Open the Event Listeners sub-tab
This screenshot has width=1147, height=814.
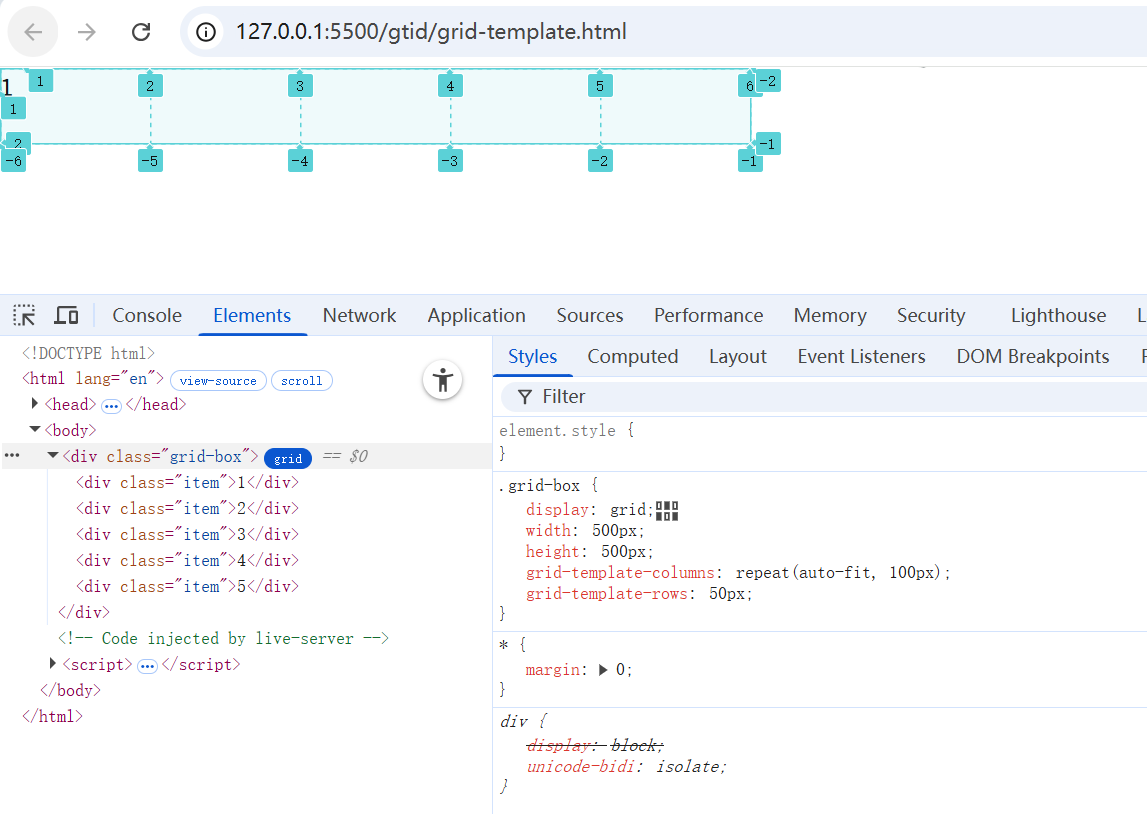coord(861,356)
